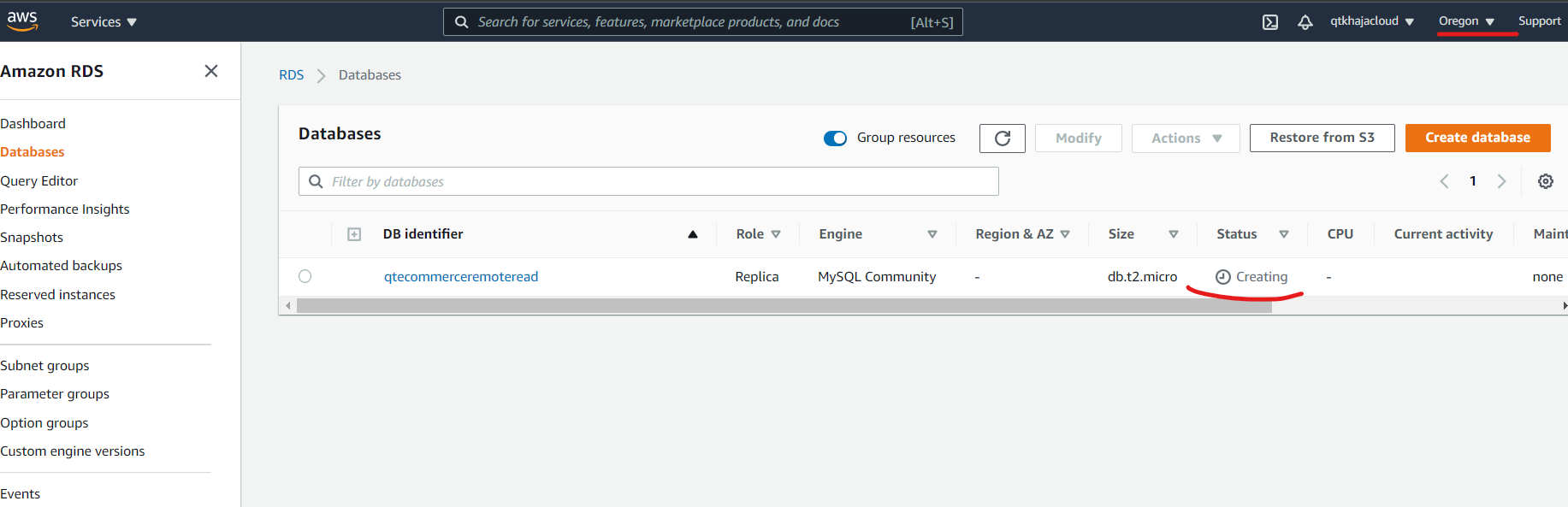Click the Creating status text
The width and height of the screenshot is (1568, 507).
pos(1262,277)
